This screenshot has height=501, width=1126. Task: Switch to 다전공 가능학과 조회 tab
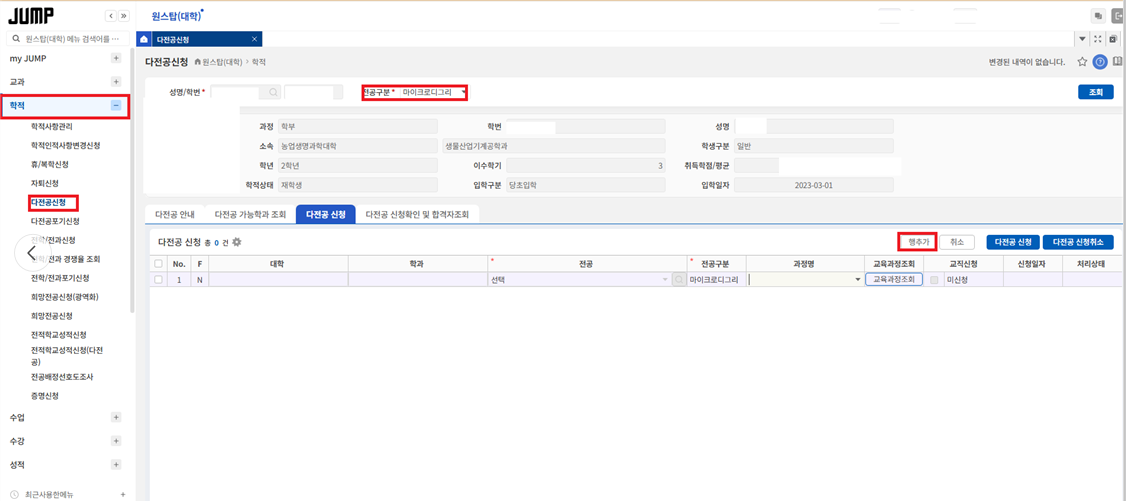coord(250,215)
